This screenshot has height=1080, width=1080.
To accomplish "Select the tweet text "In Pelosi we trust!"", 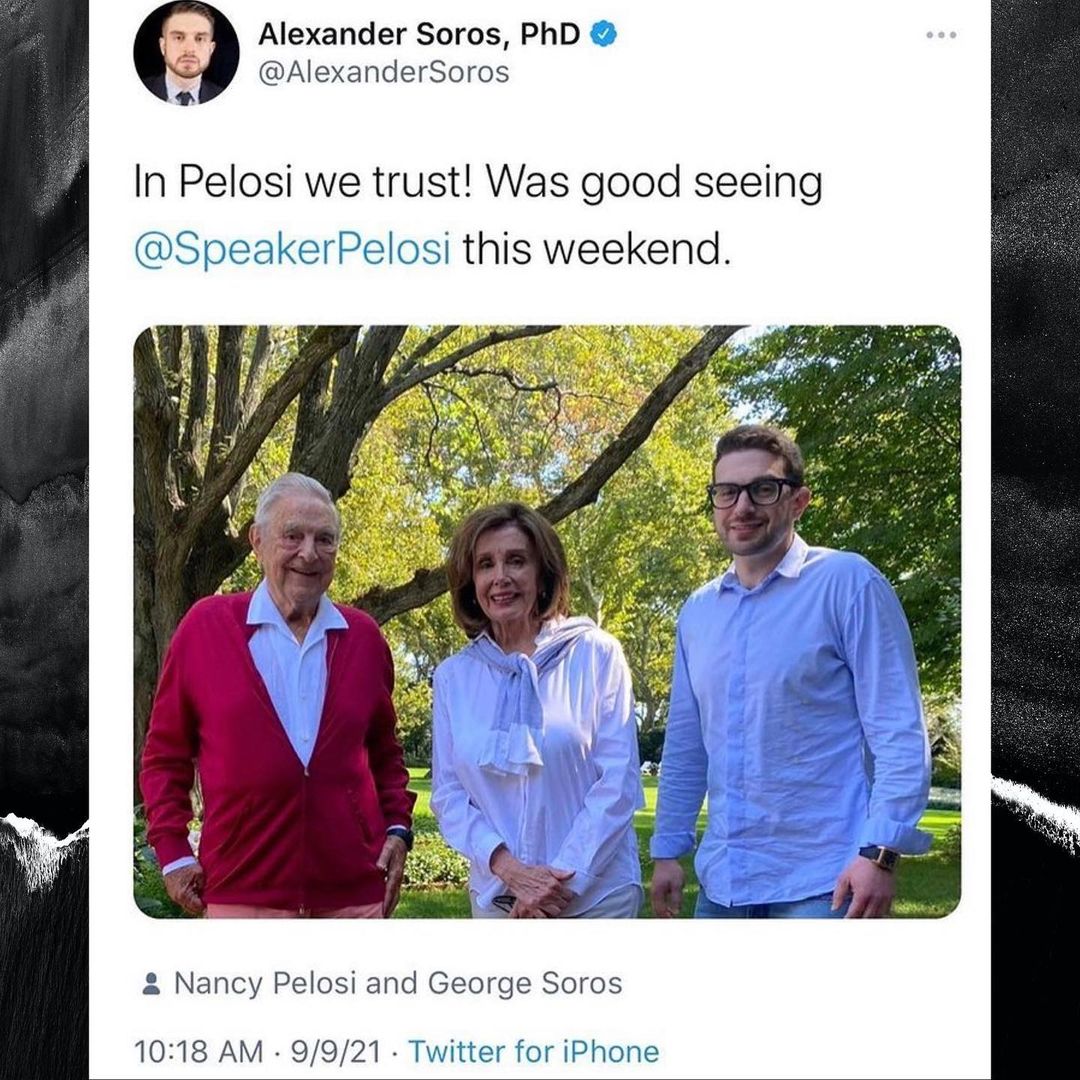I will tap(302, 182).
